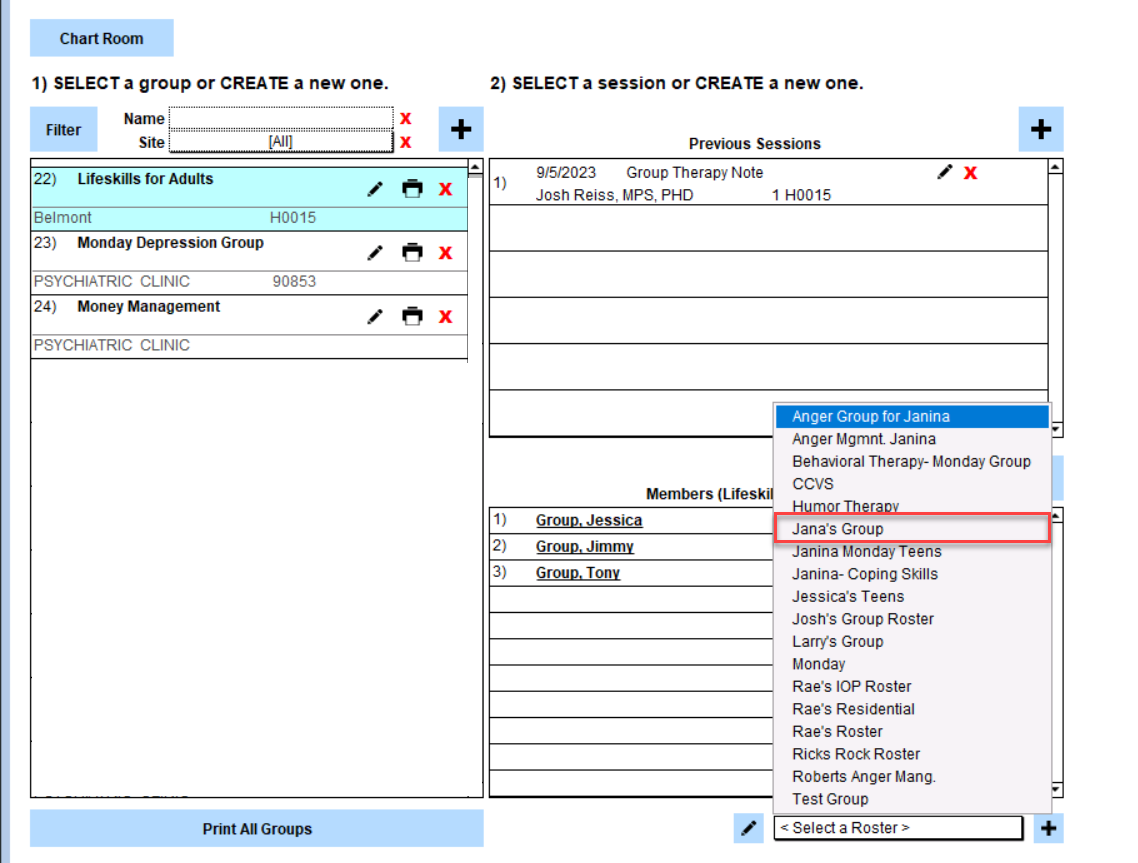Click plus icon beside Select a Roster
The width and height of the screenshot is (1138, 863).
1048,828
